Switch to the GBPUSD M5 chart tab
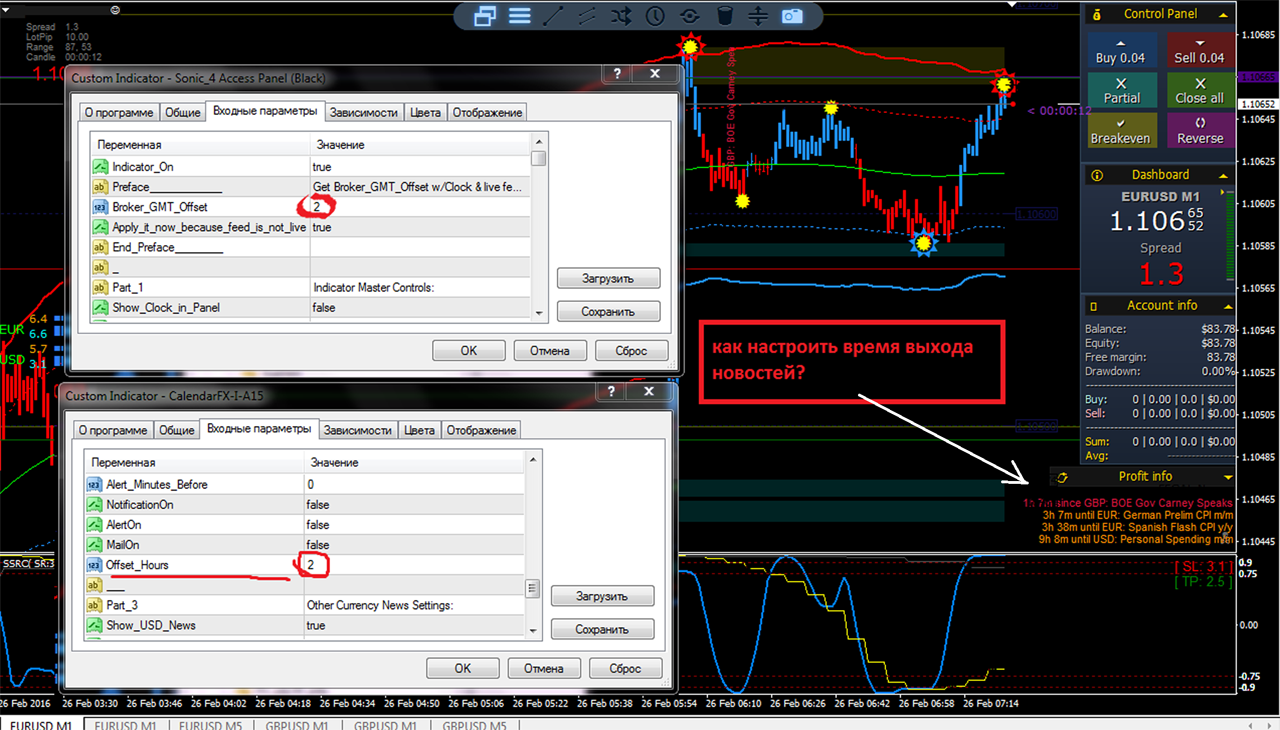1280x730 pixels. [x=475, y=725]
